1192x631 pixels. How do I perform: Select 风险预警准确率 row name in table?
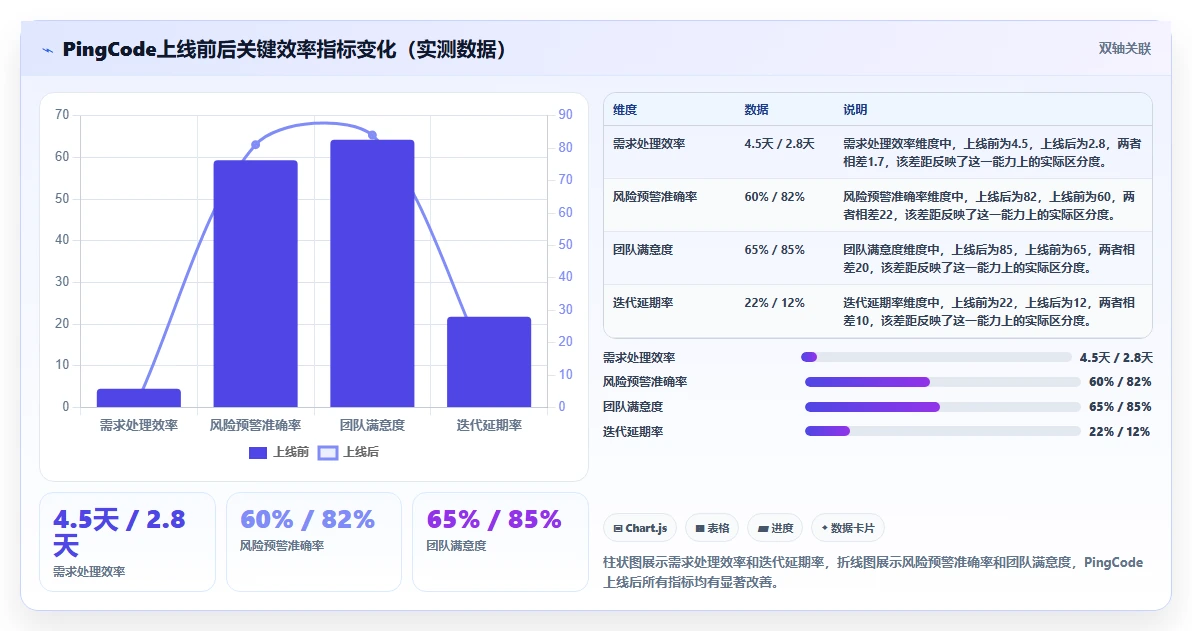(x=655, y=197)
